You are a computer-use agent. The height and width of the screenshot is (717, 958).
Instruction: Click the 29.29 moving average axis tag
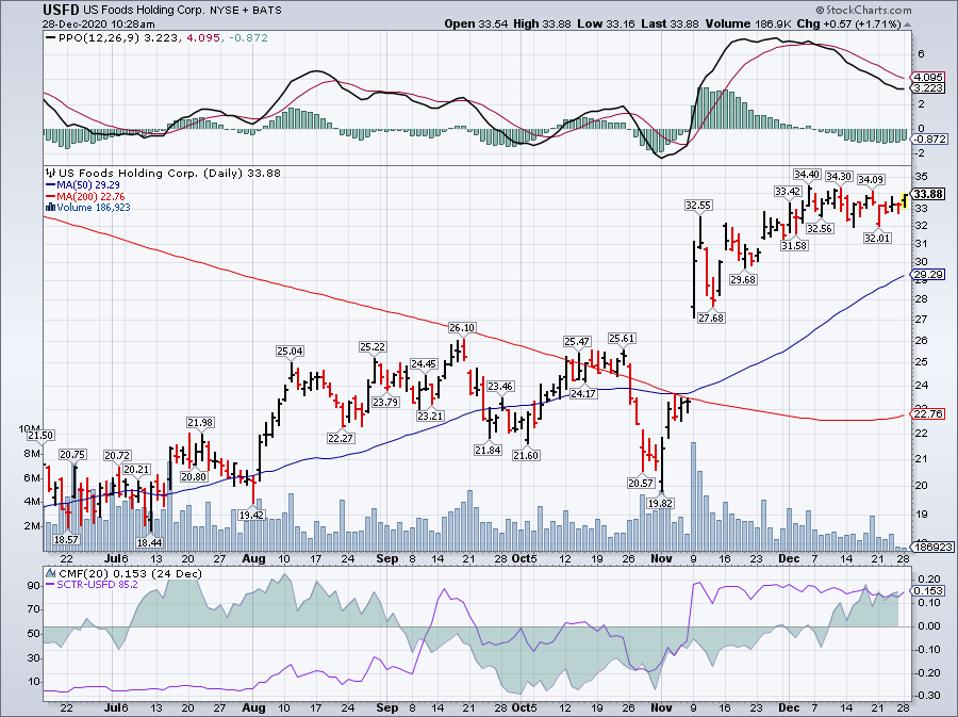click(x=927, y=275)
